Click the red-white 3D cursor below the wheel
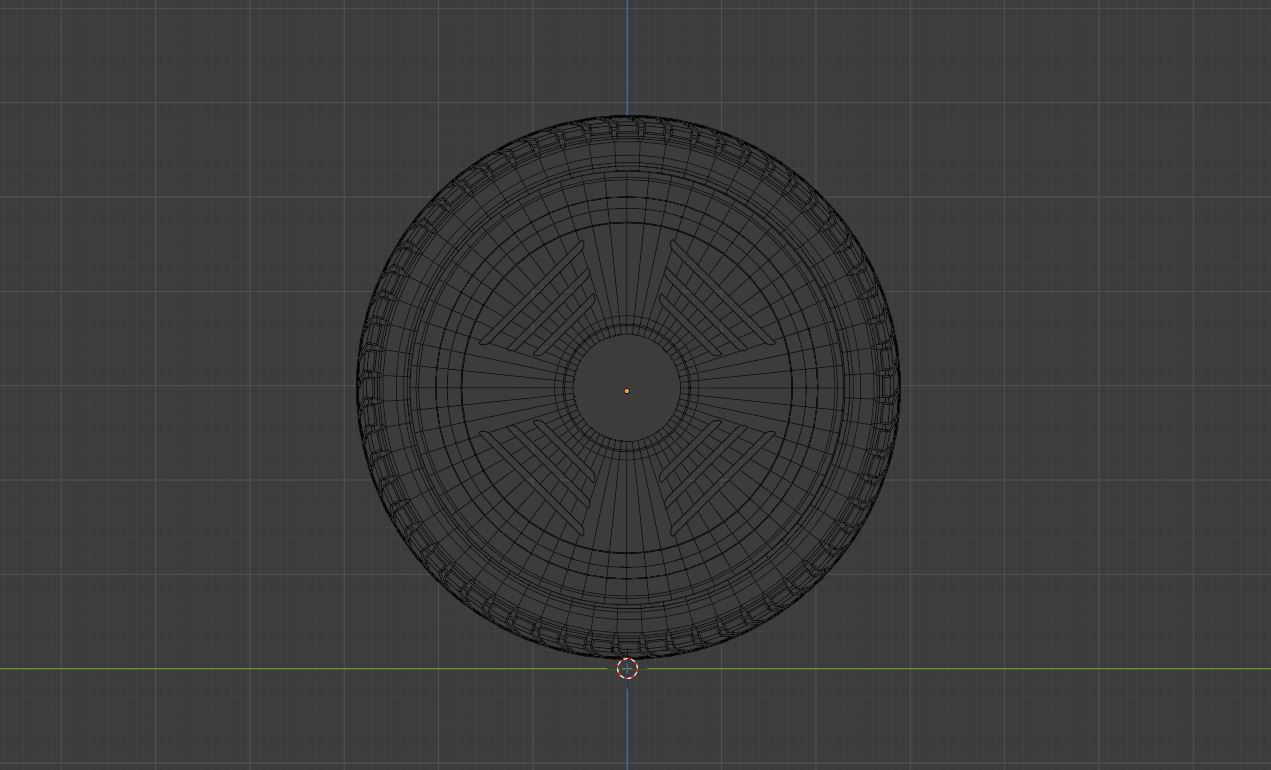This screenshot has height=770, width=1271. (x=627, y=669)
